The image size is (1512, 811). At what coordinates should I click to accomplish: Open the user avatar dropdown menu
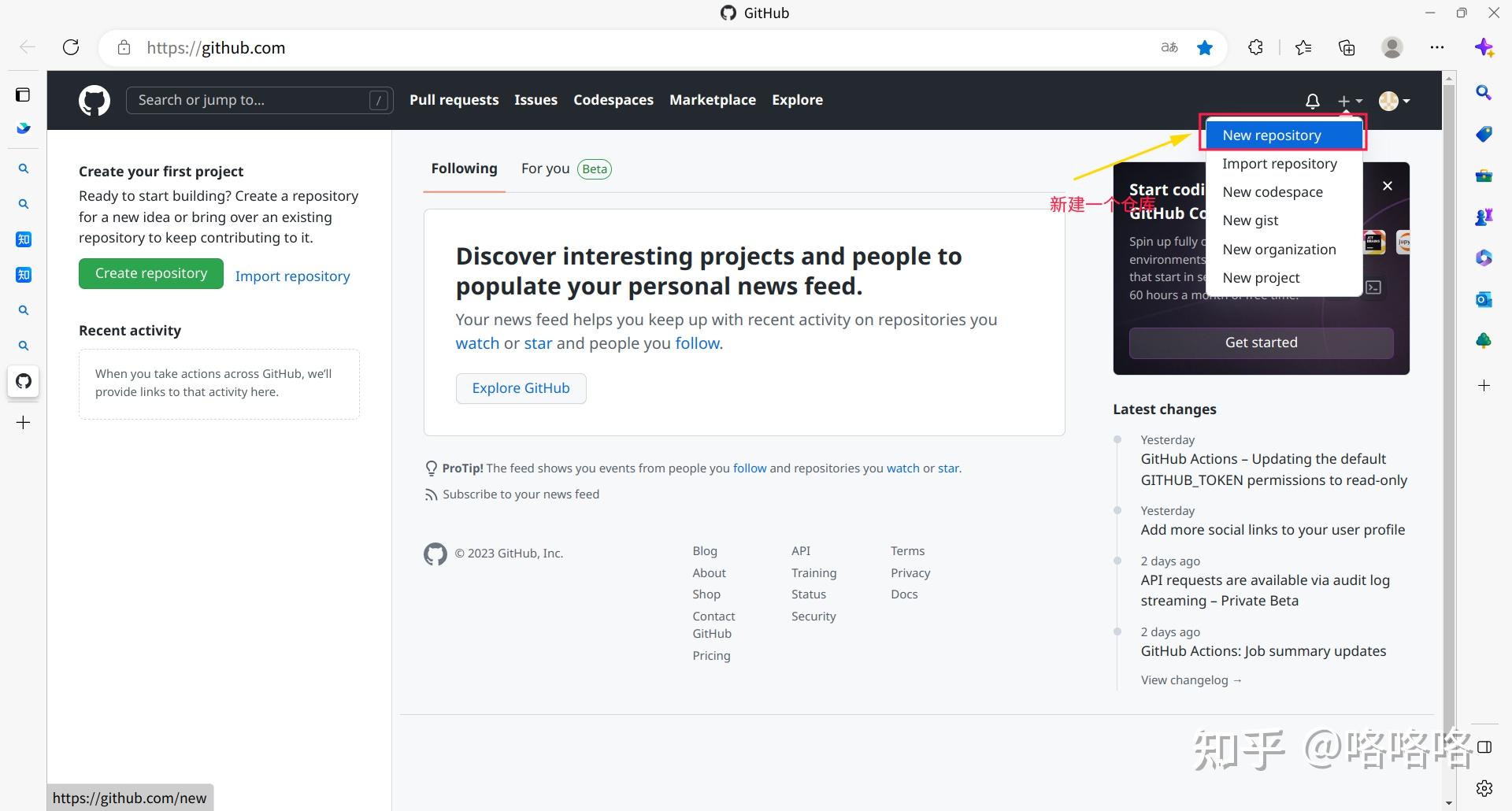coord(1392,100)
